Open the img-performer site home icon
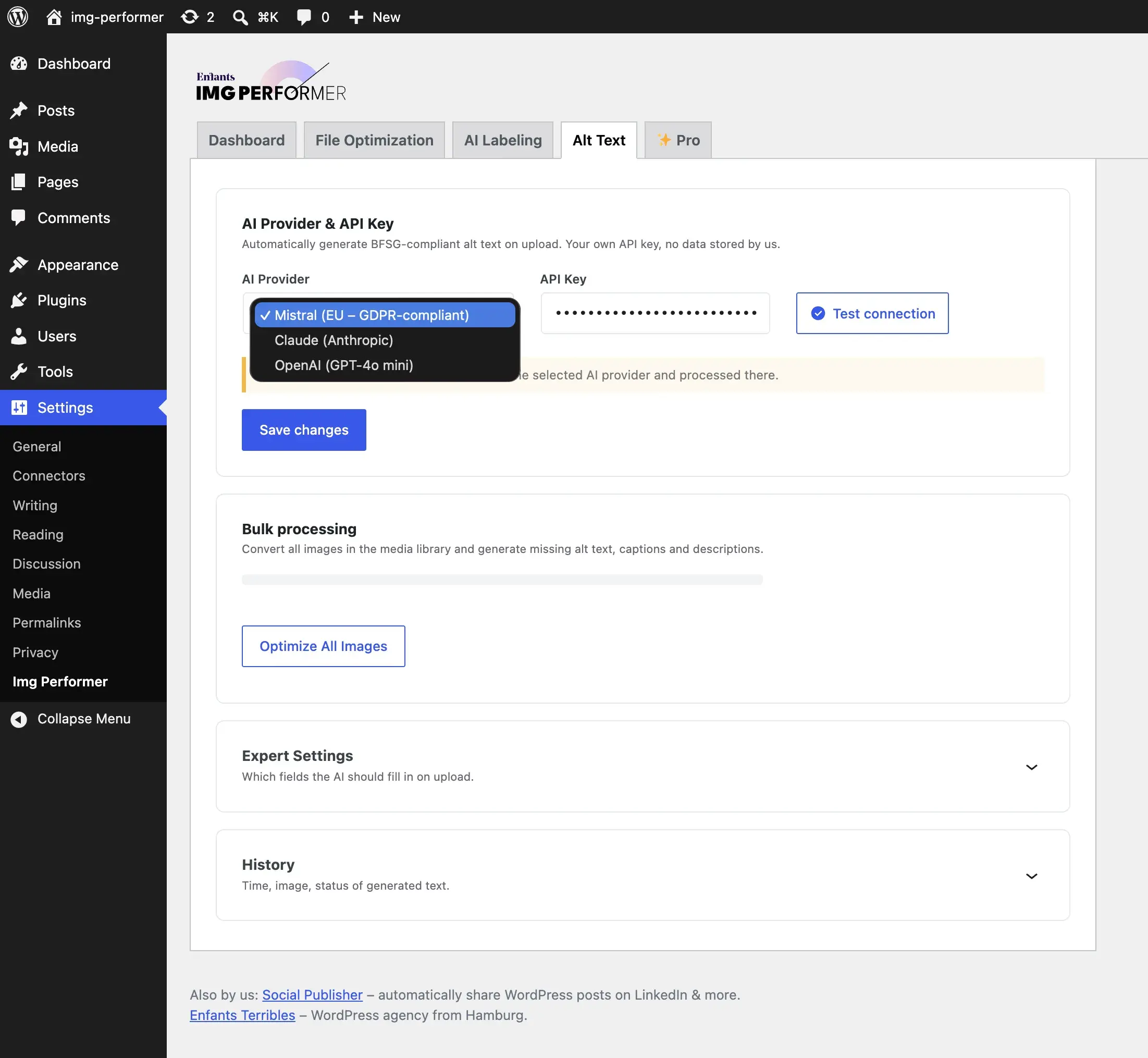 (54, 17)
